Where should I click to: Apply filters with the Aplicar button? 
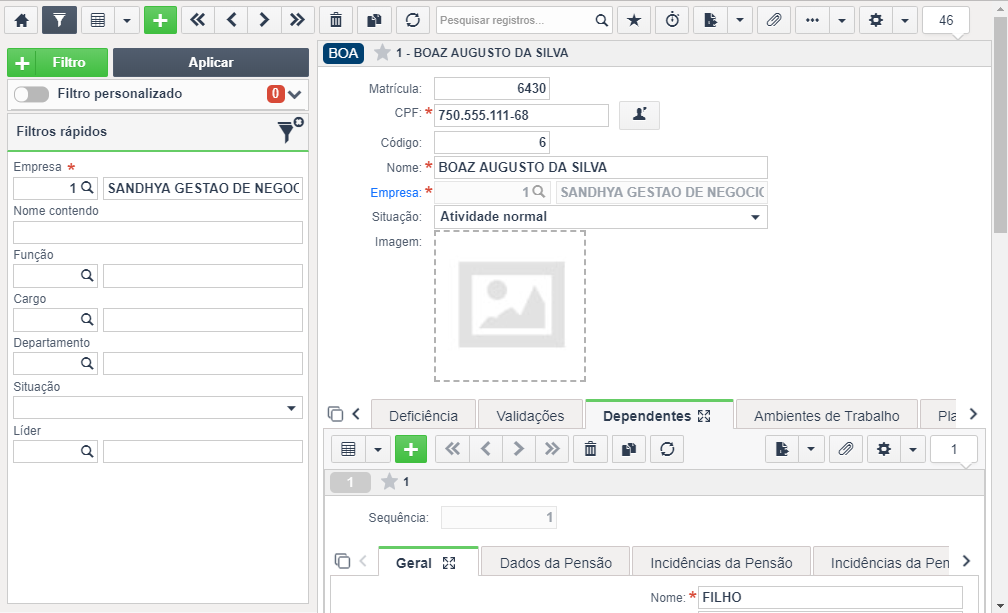[x=211, y=62]
